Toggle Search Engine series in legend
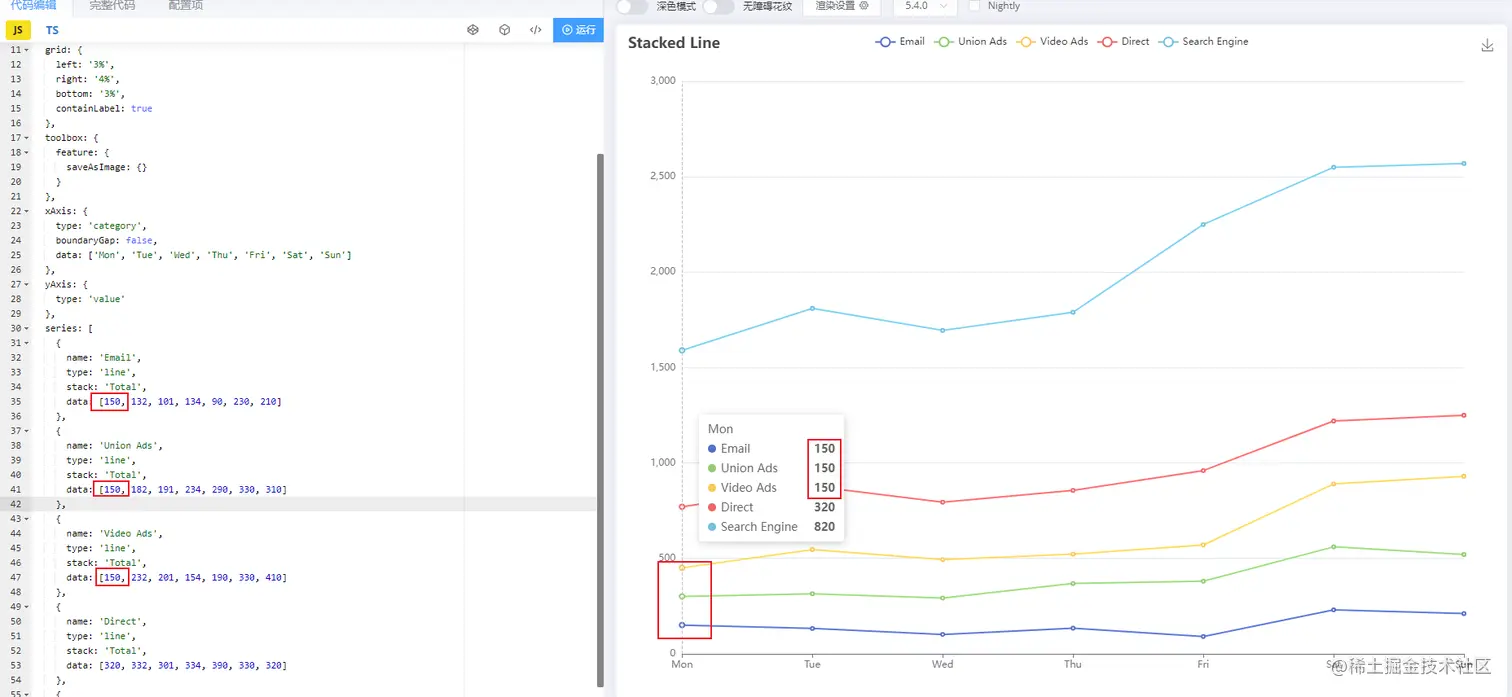 1203,42
